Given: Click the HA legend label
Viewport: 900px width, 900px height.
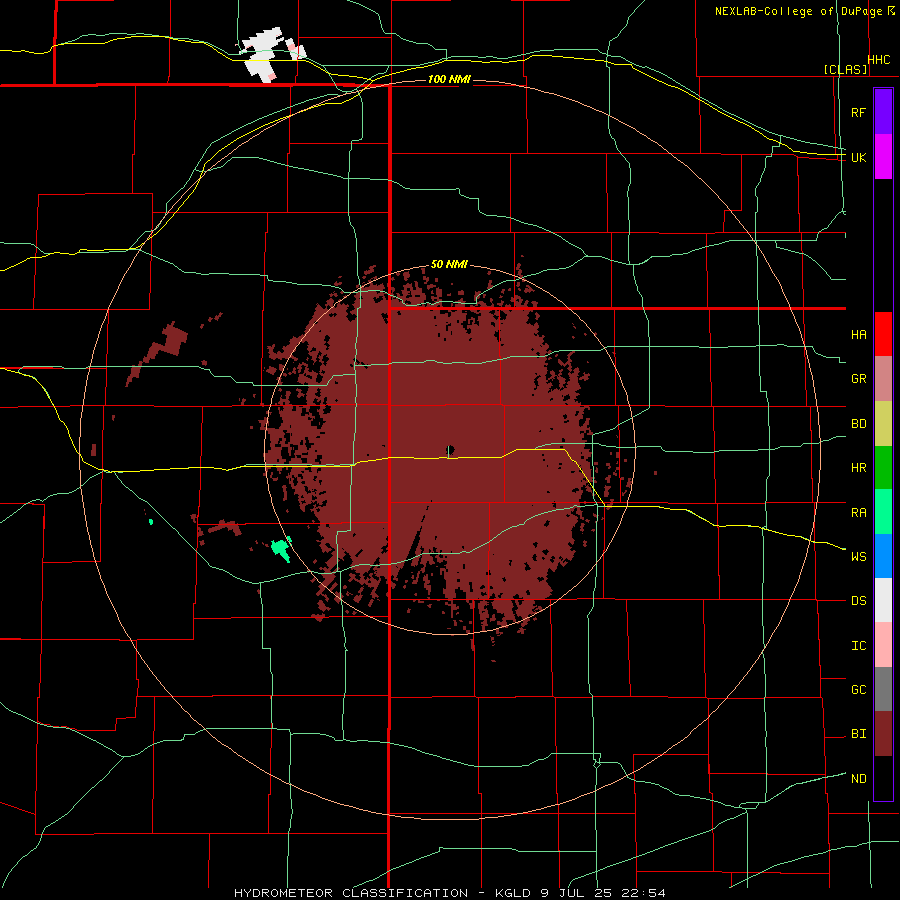Looking at the screenshot, I should pyautogui.click(x=858, y=334).
